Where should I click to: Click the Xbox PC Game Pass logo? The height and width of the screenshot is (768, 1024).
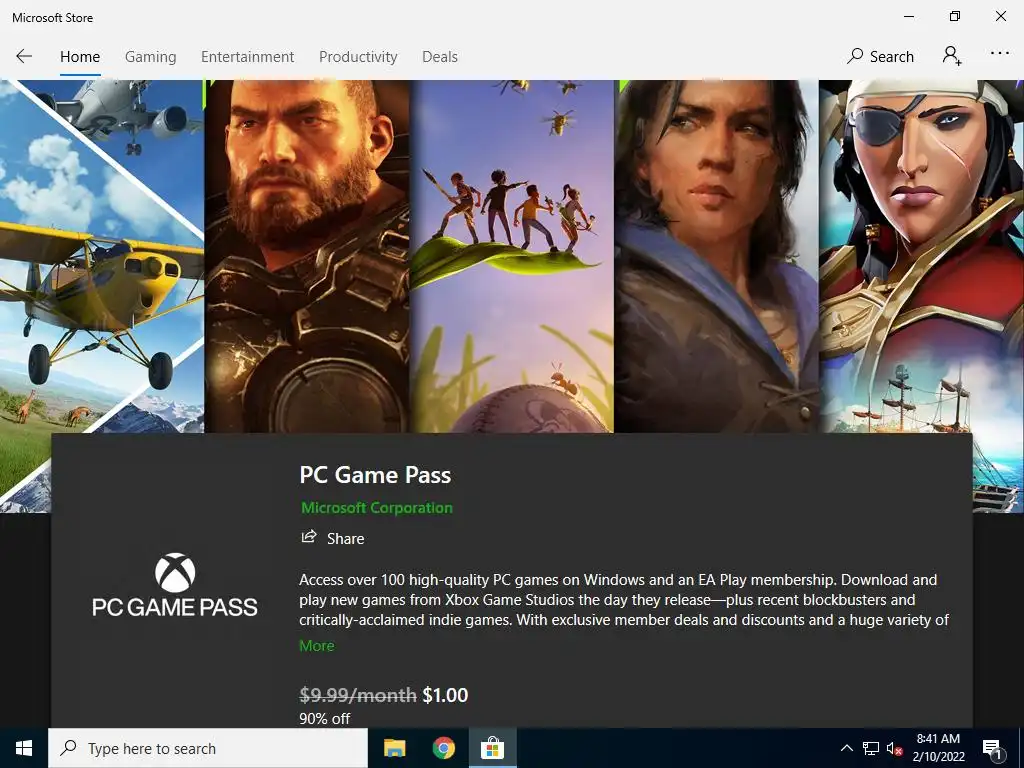click(174, 585)
